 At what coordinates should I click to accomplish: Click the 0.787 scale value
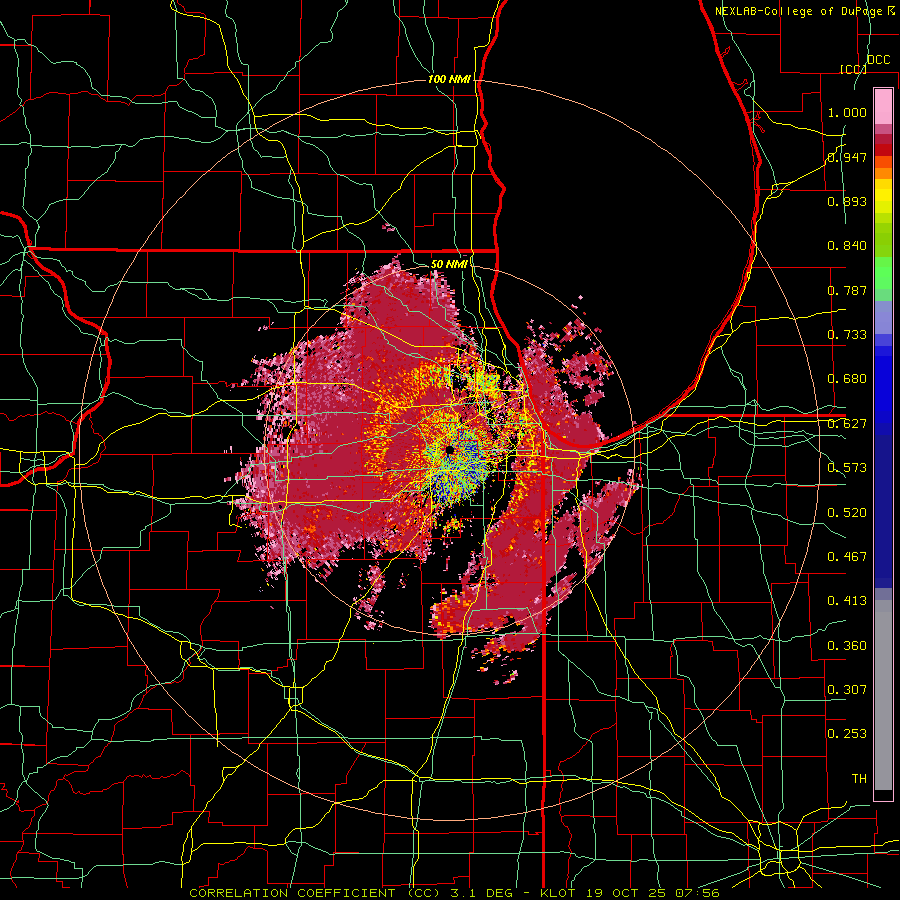point(847,290)
